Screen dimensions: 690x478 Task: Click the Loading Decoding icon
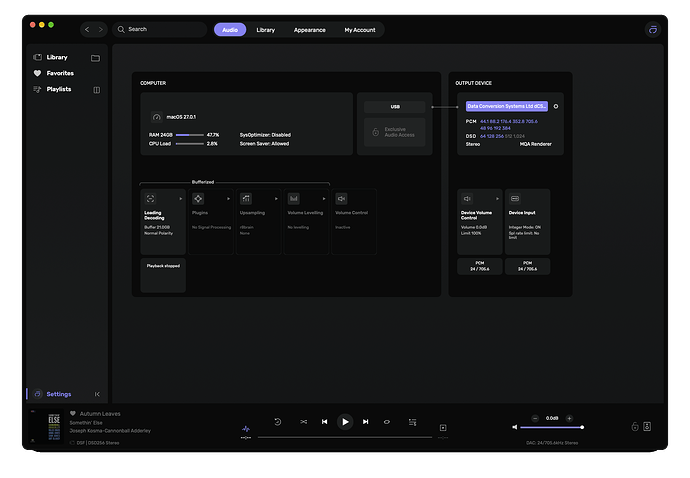[150, 199]
